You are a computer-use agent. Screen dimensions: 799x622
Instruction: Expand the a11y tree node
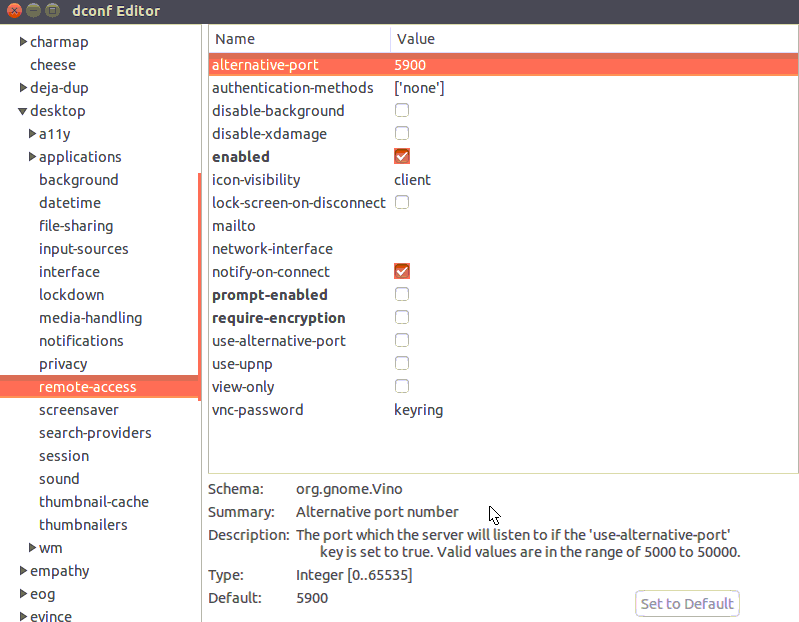click(x=32, y=134)
